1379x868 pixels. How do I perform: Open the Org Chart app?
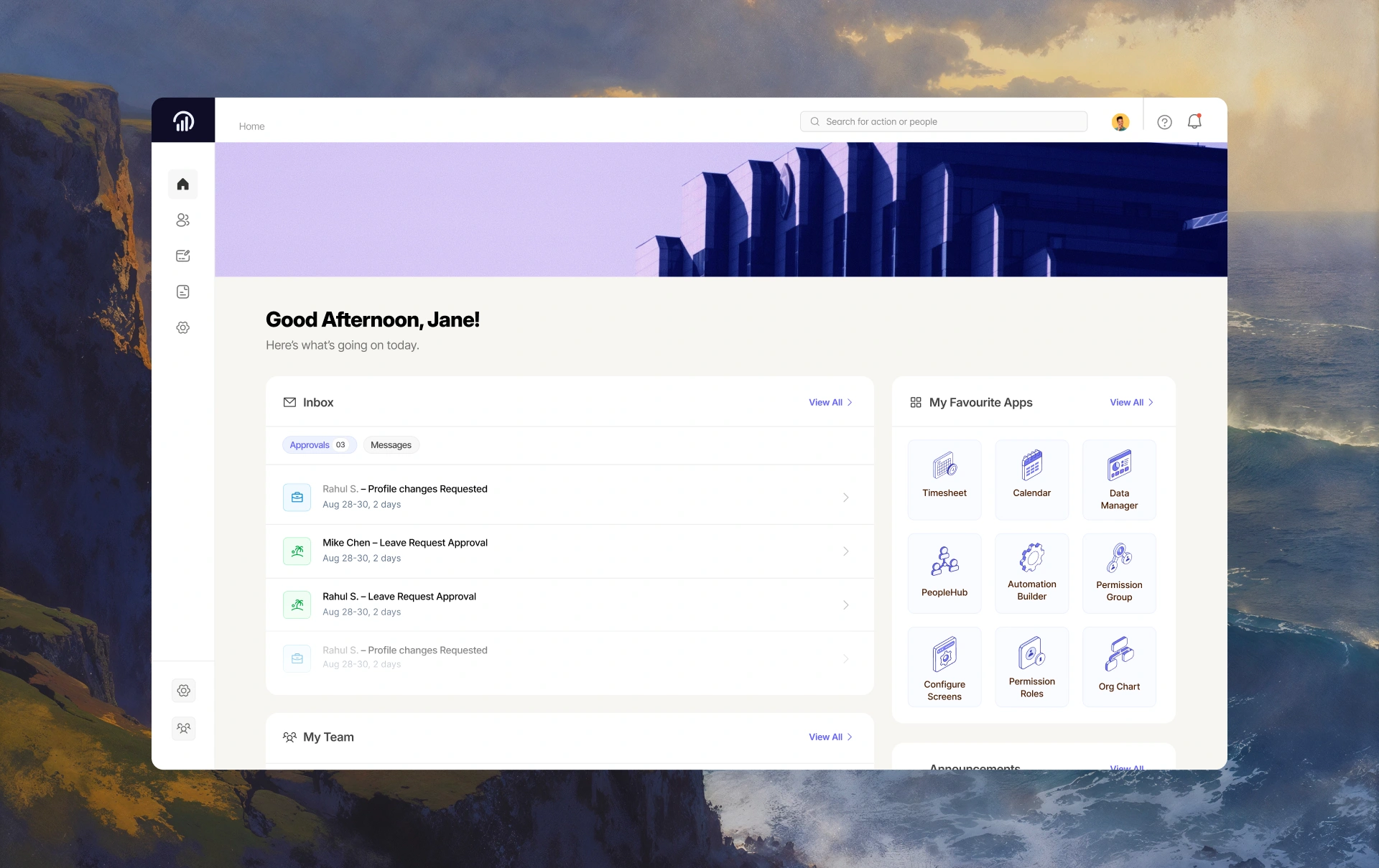[1118, 666]
